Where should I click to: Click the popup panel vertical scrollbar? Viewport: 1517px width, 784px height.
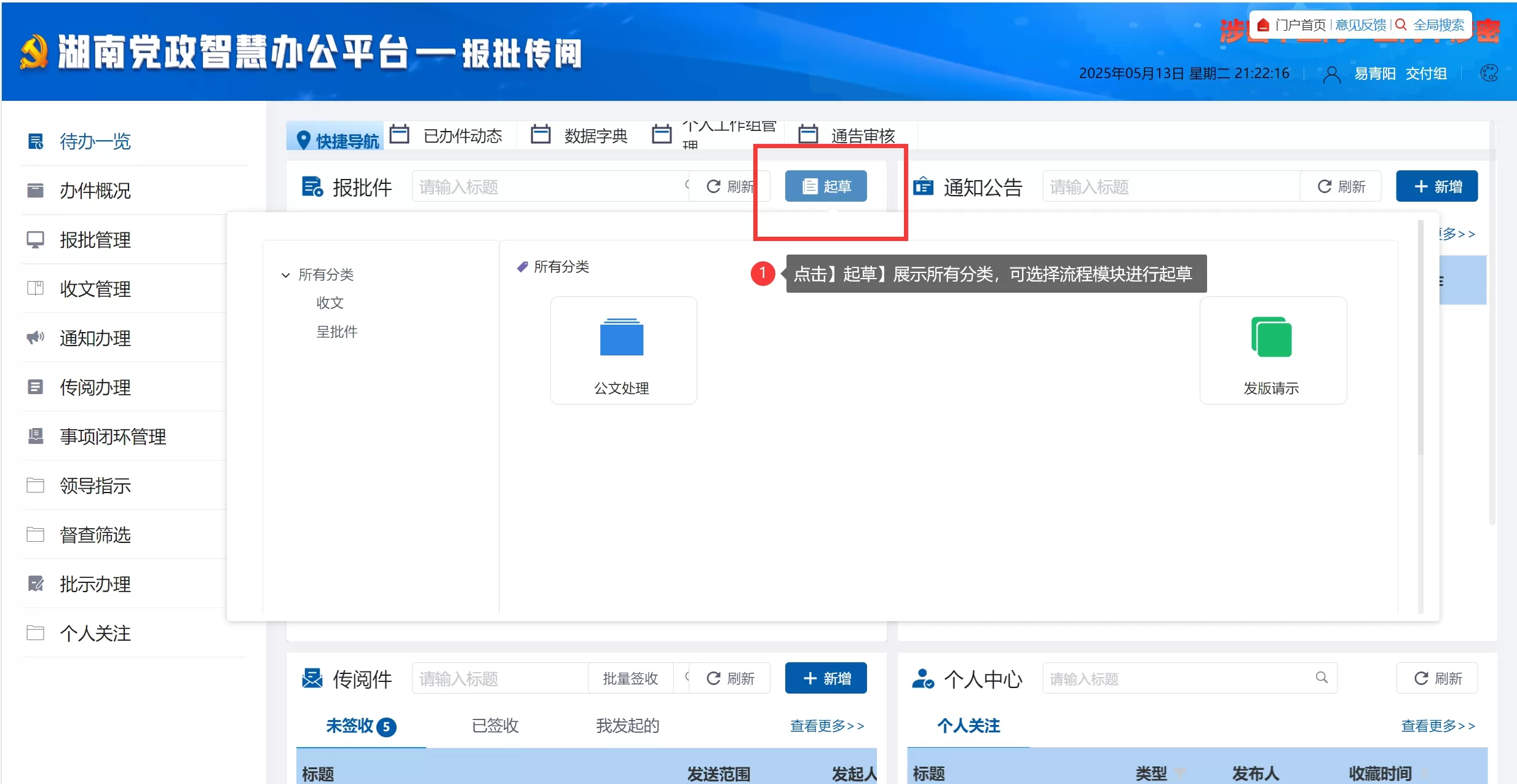(1420, 338)
